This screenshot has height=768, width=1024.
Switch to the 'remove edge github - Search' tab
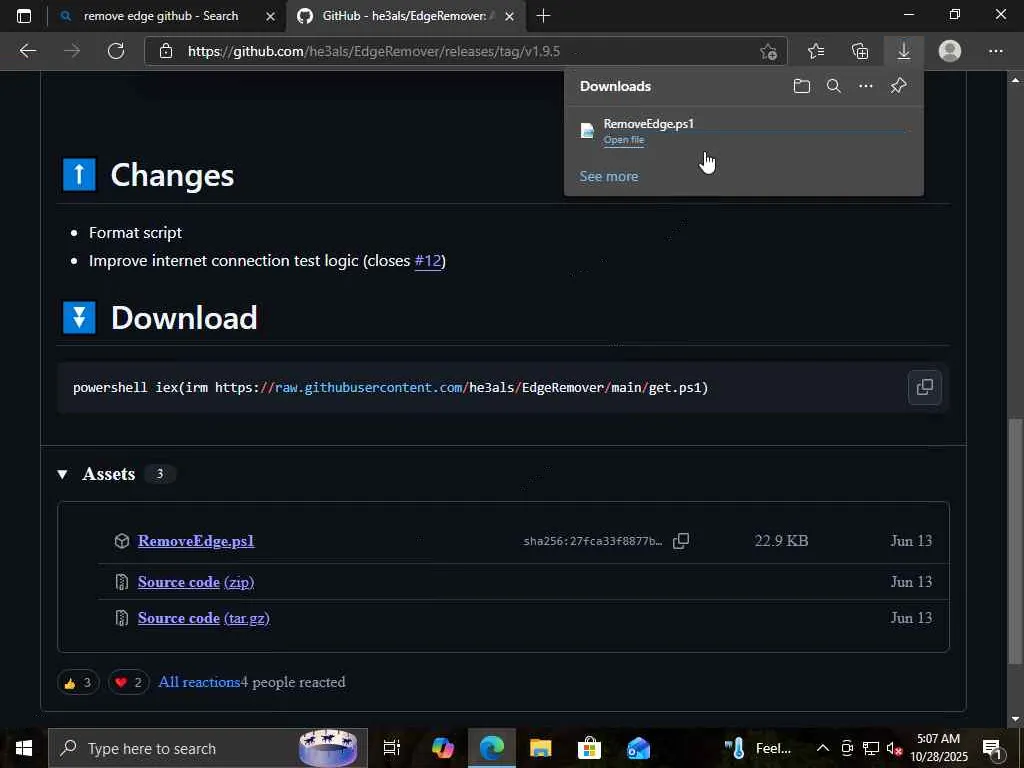(x=161, y=16)
